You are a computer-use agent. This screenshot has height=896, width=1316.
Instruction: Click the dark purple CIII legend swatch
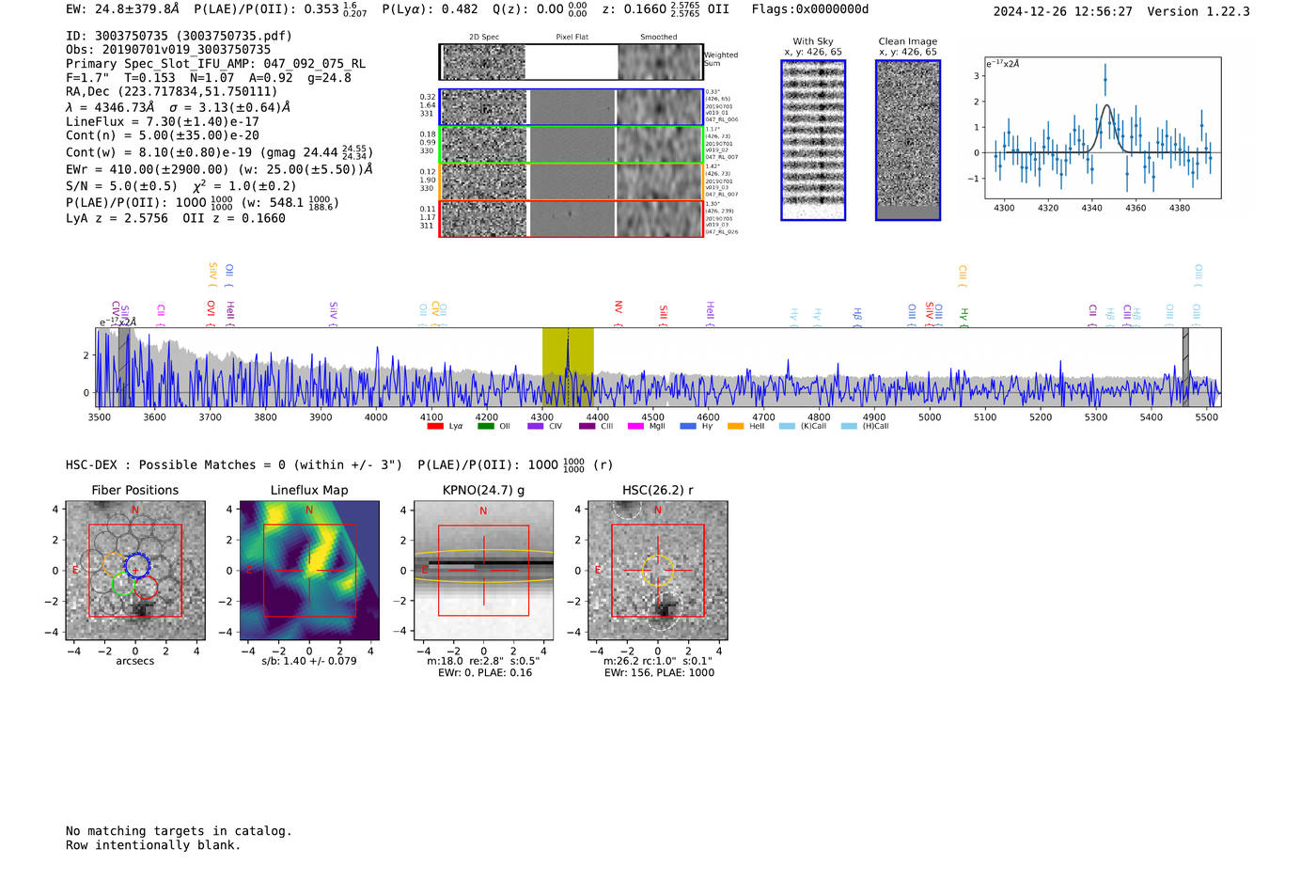pos(587,426)
